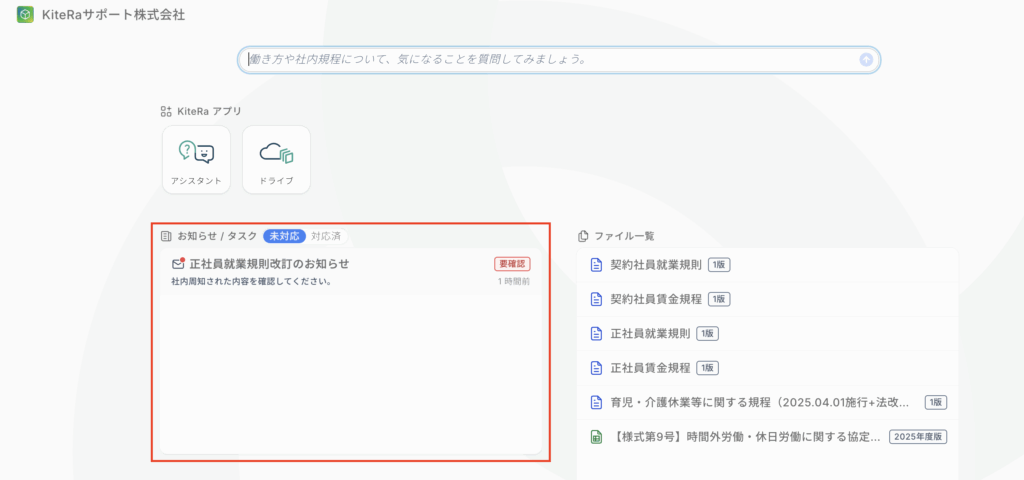Open the 正社員賃金規程 file
1024x480 pixels.
[650, 367]
